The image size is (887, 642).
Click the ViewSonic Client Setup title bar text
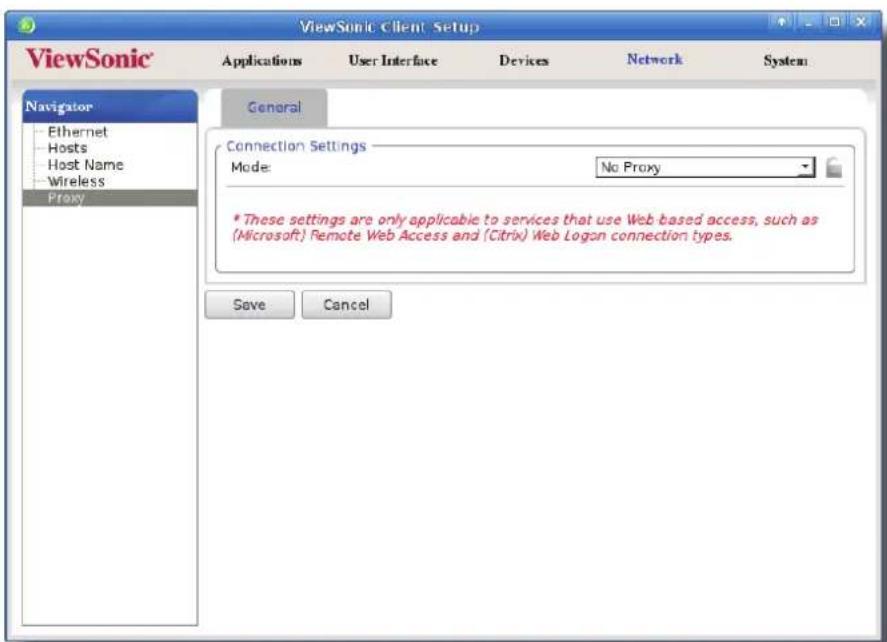click(x=389, y=27)
